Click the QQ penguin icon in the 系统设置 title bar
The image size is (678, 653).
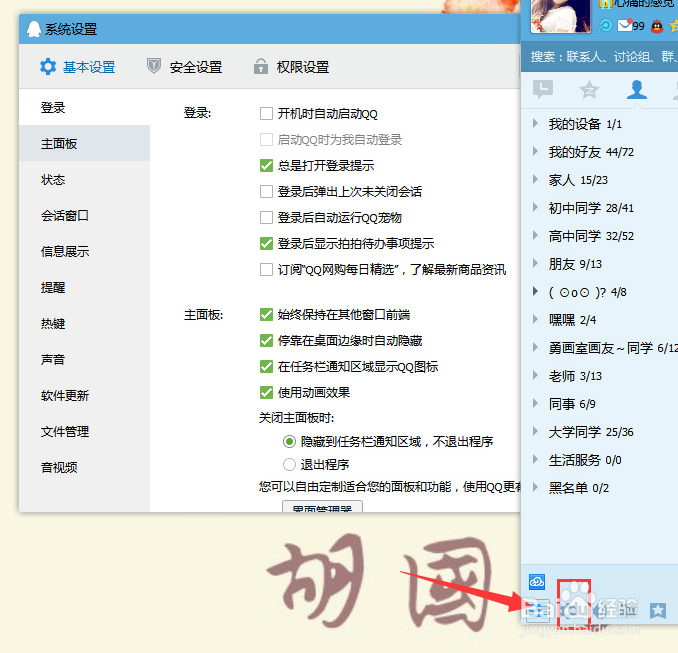[34, 29]
